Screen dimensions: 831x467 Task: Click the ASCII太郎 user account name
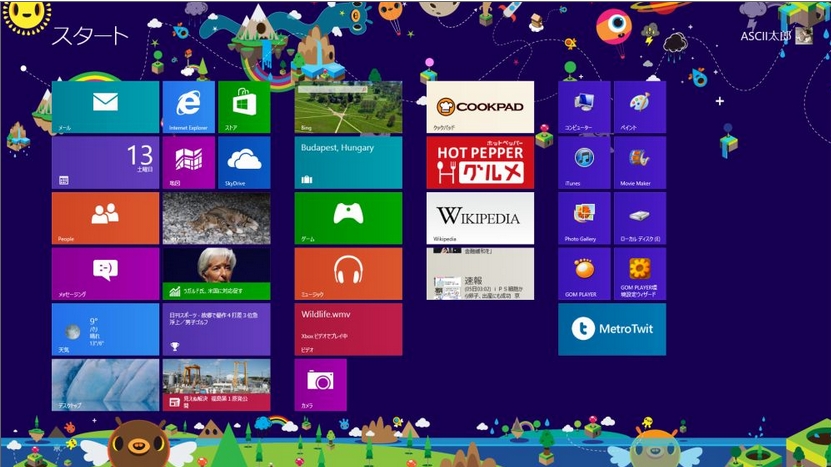pos(766,36)
